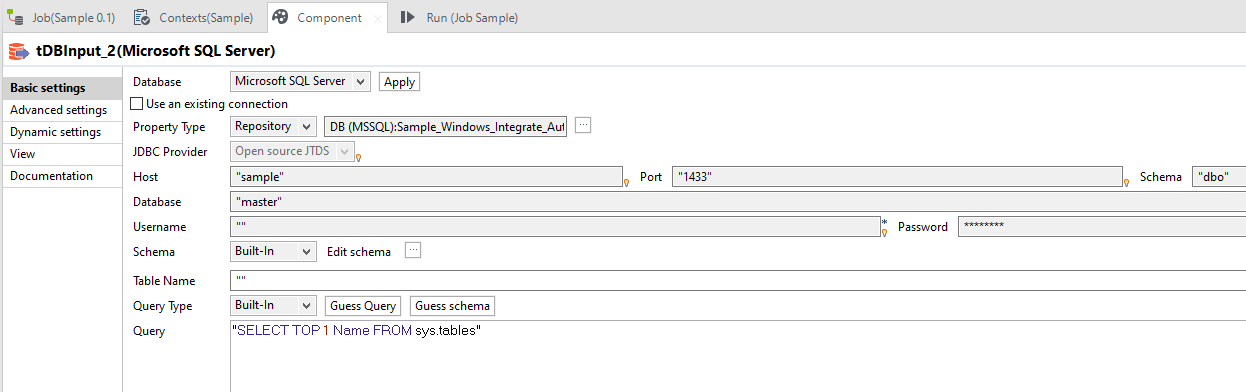The width and height of the screenshot is (1246, 392).
Task: Click the marker icon after the Port field
Action: tap(1127, 182)
